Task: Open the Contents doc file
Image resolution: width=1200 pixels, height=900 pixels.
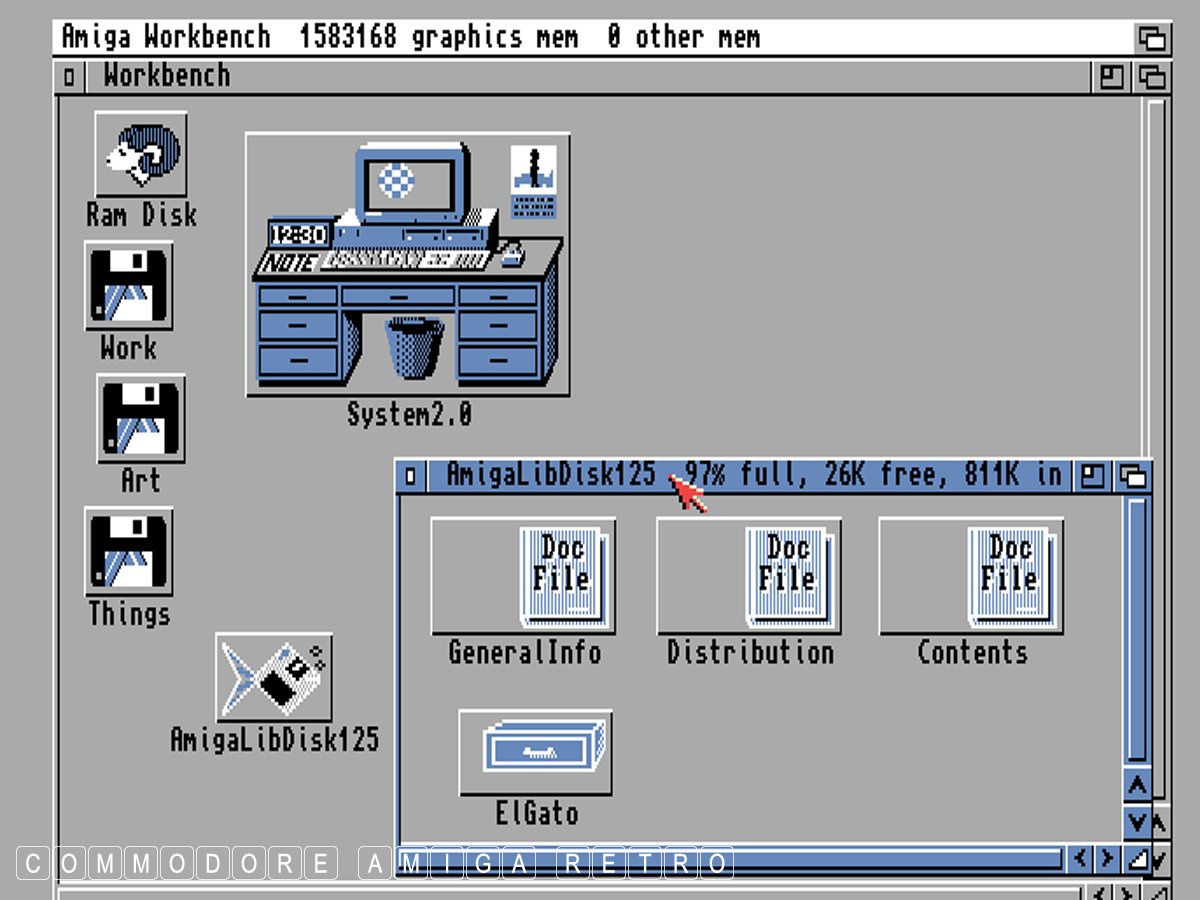Action: [x=971, y=577]
